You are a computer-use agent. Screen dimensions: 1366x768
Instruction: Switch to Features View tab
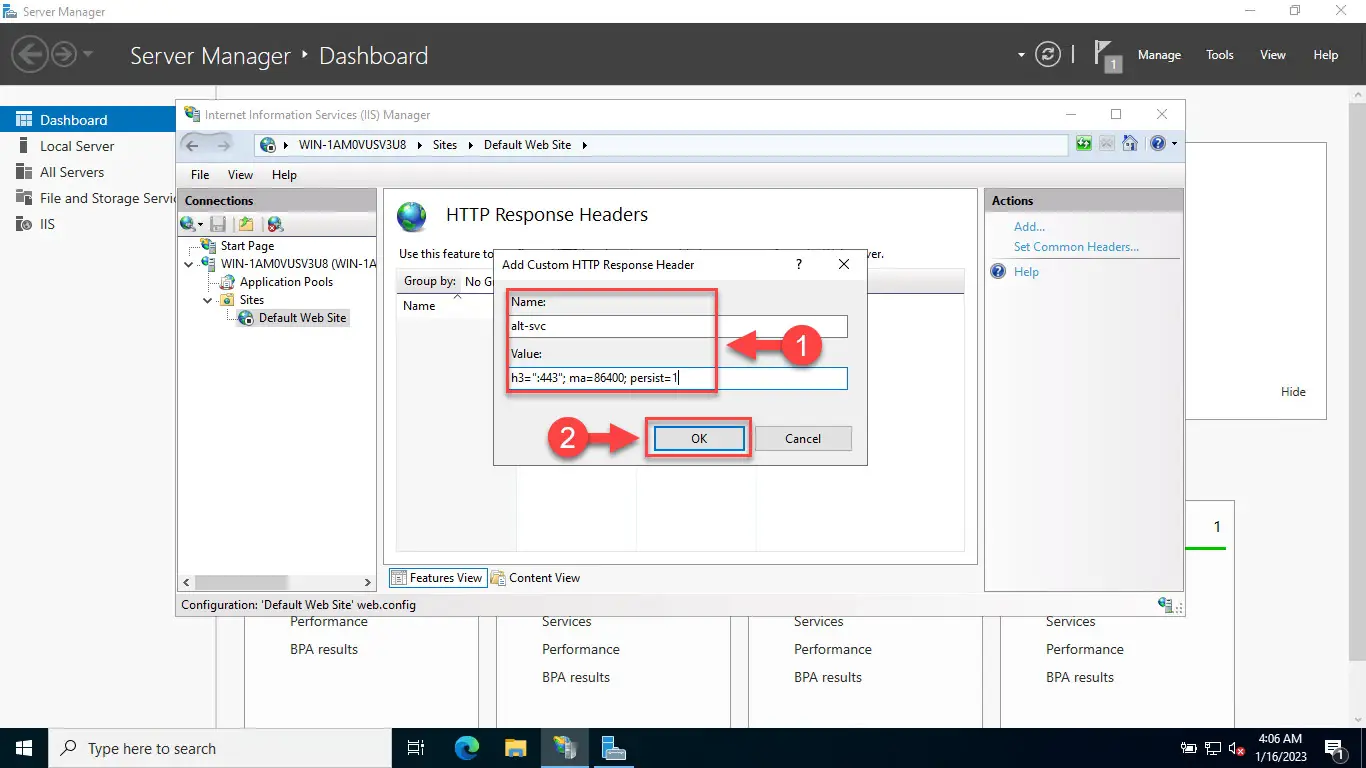(437, 578)
